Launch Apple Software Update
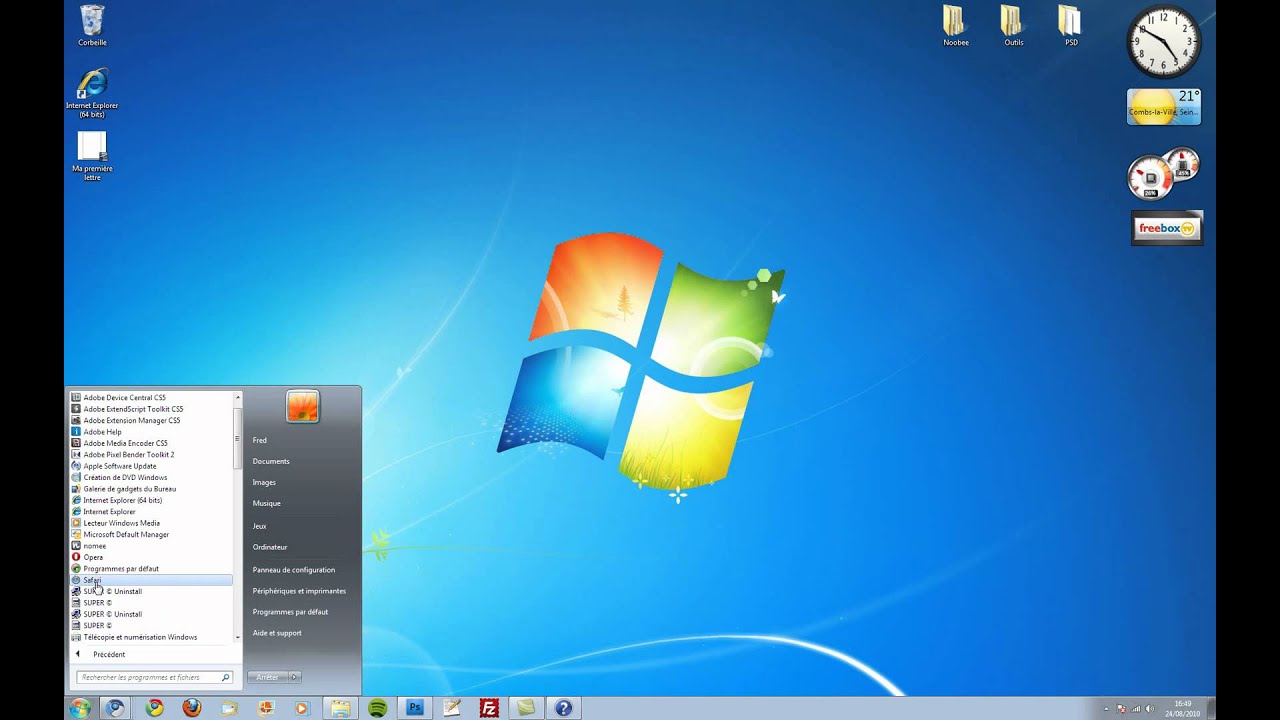The image size is (1280, 720). [x=152, y=466]
